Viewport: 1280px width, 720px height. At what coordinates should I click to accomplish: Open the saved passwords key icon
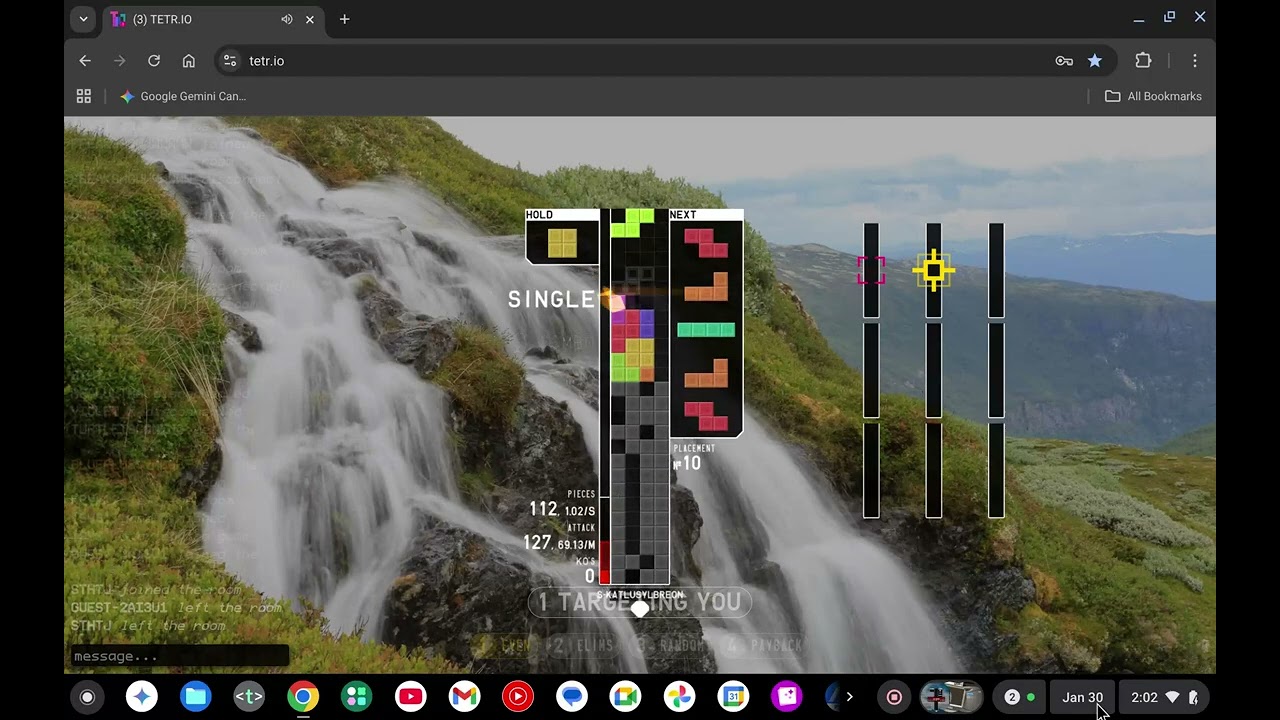click(x=1064, y=61)
